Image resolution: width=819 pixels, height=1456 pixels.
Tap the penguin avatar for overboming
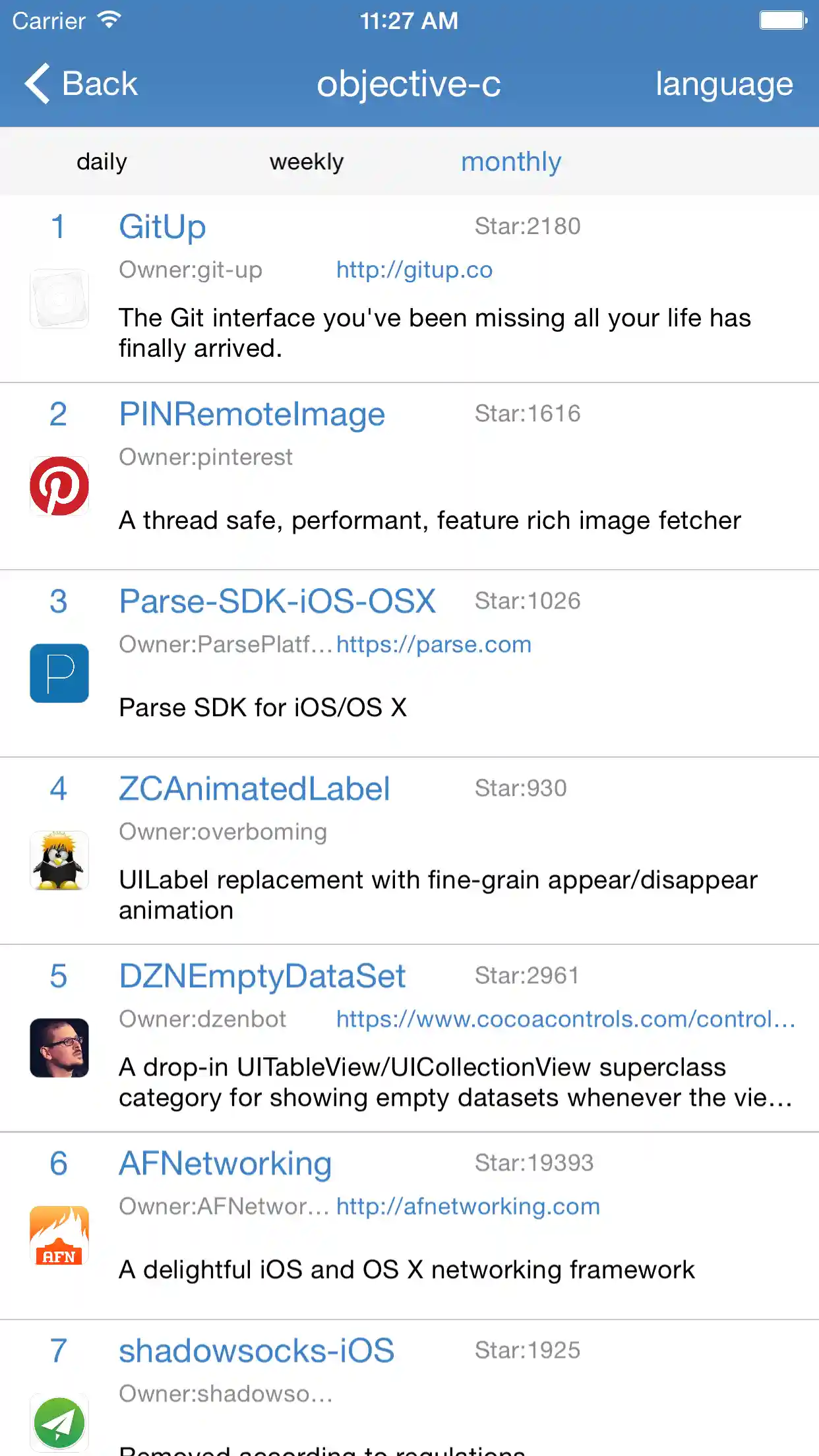(59, 861)
